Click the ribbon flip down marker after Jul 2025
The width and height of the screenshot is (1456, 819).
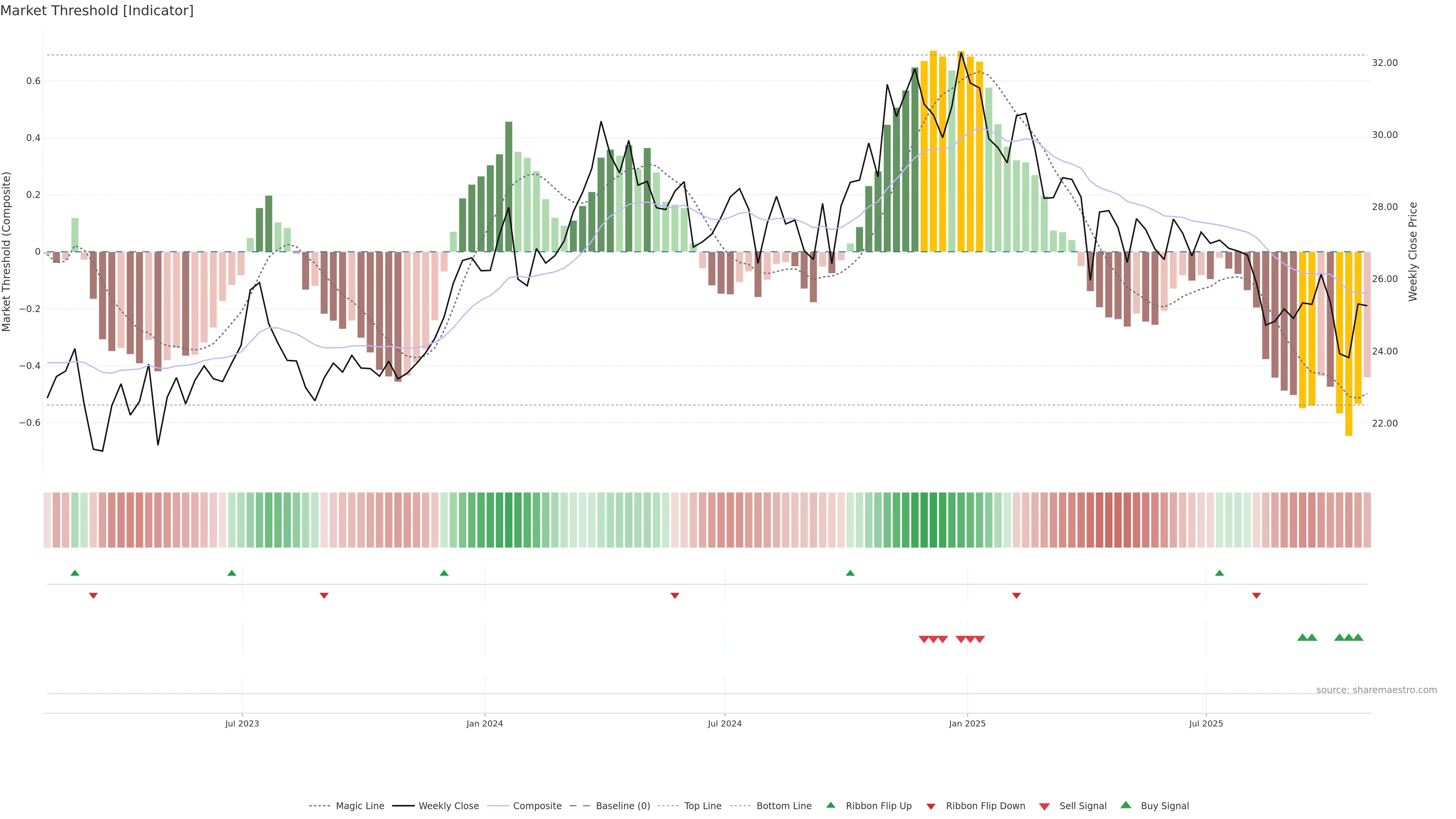1256,595
